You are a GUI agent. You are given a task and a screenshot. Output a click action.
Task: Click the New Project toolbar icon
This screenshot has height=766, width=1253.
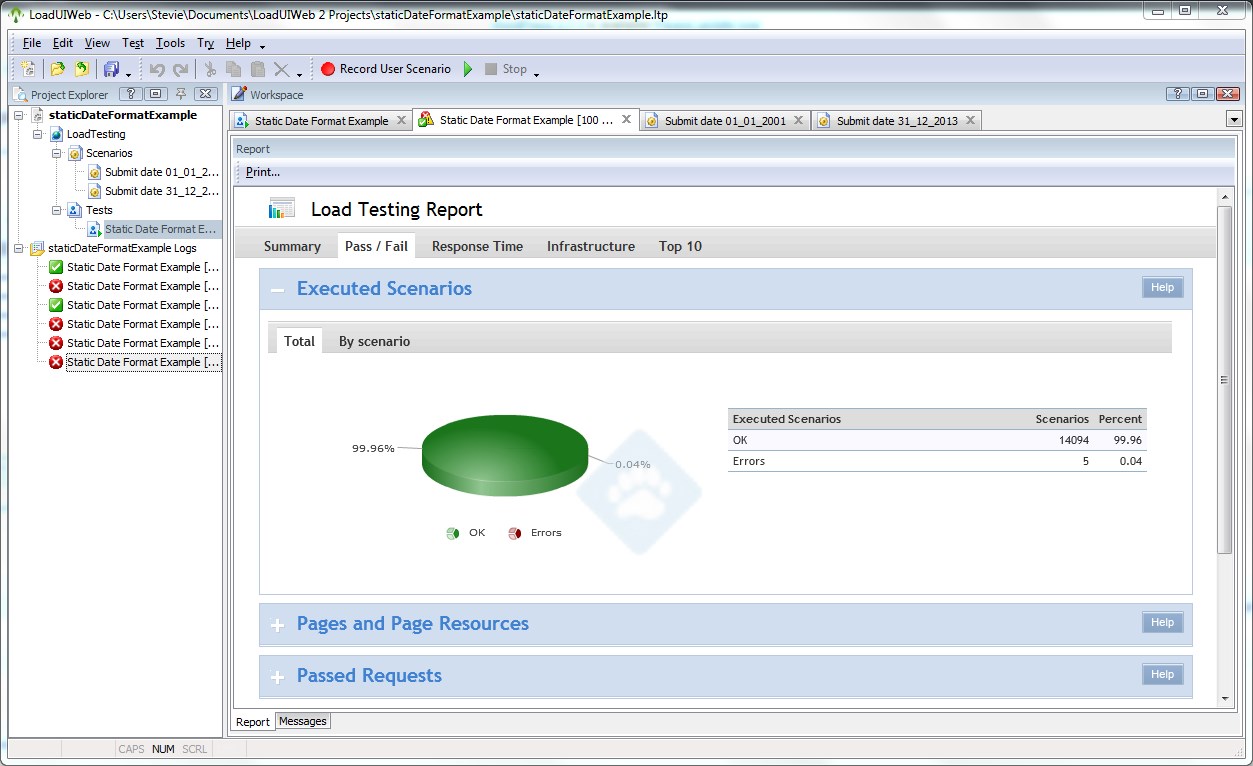point(29,69)
